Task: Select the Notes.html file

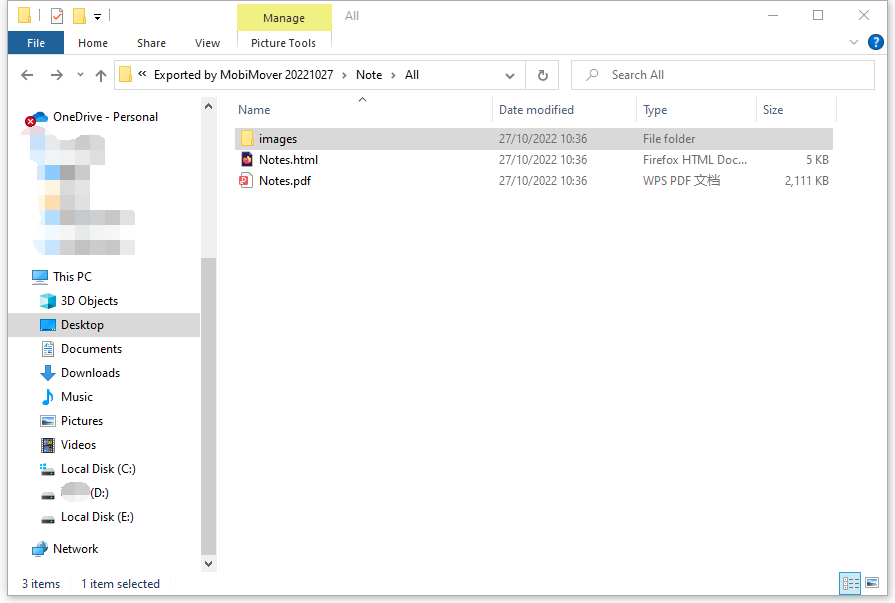Action: [x=288, y=160]
